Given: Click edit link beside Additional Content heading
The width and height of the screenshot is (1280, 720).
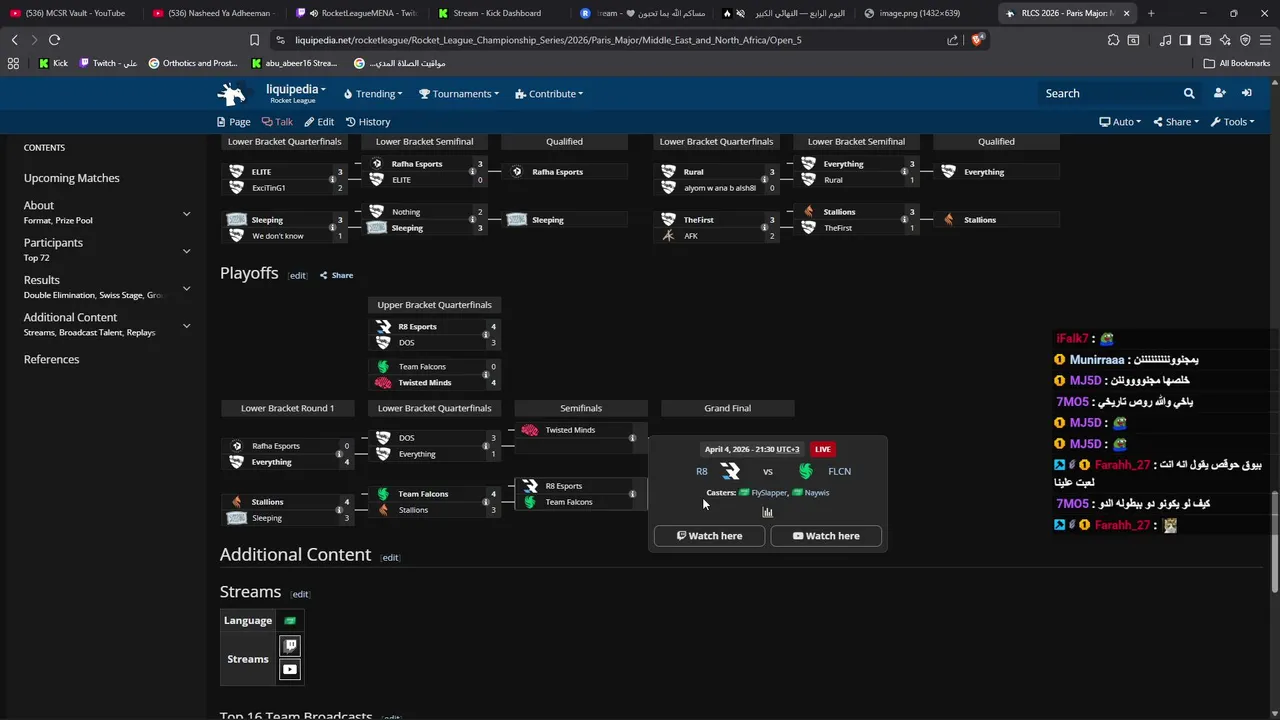Looking at the screenshot, I should pyautogui.click(x=390, y=557).
